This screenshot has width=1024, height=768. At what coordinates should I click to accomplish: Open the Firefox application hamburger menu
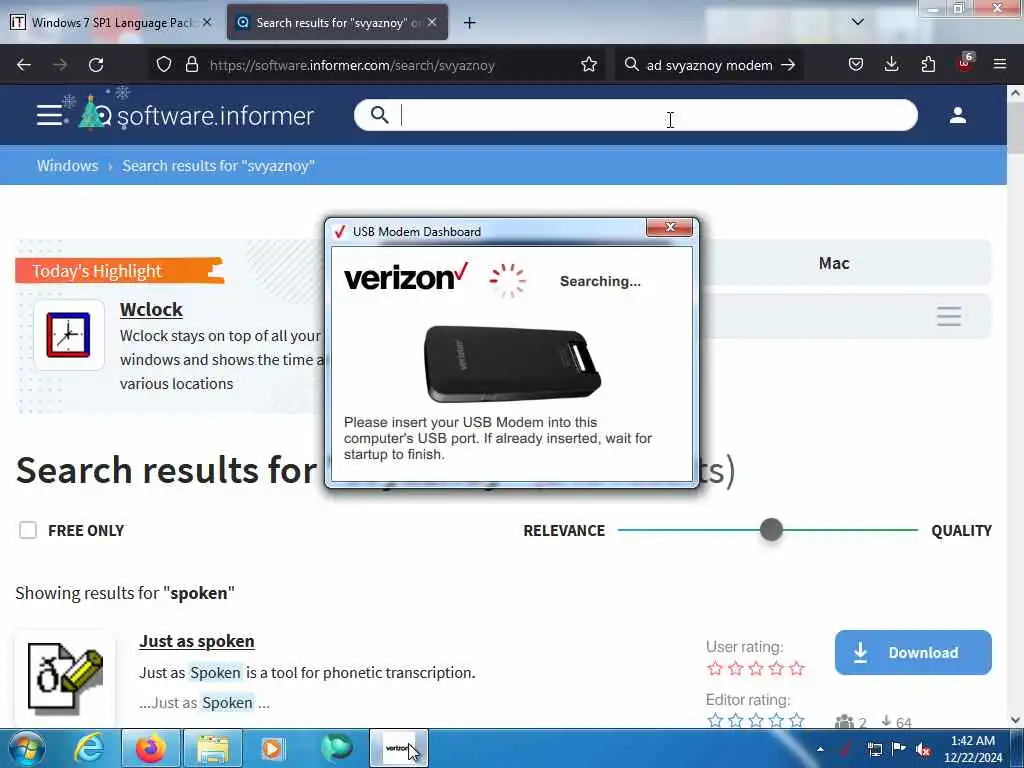[1000, 65]
